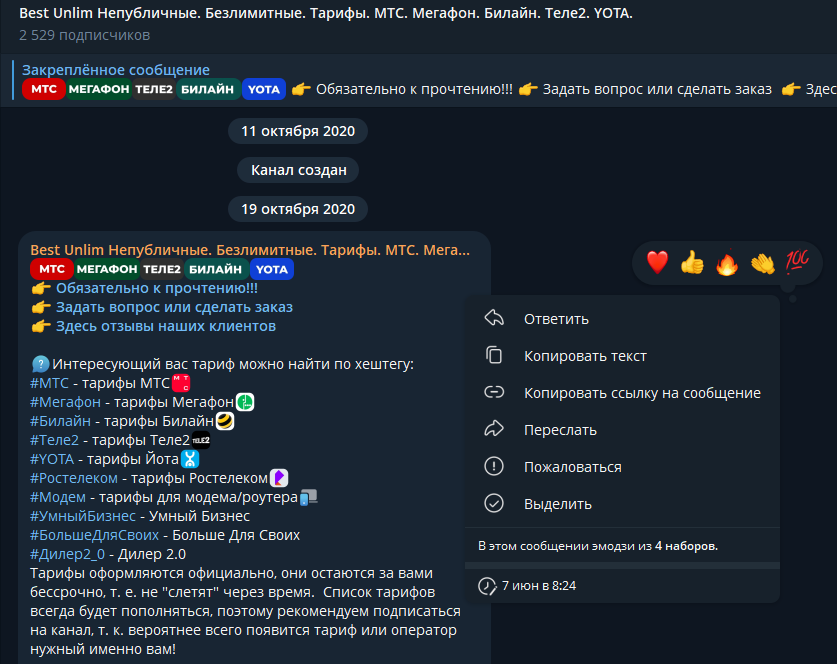Open the #Ростелеком hashtag
Viewport: 837px width, 664px height.
(x=74, y=478)
